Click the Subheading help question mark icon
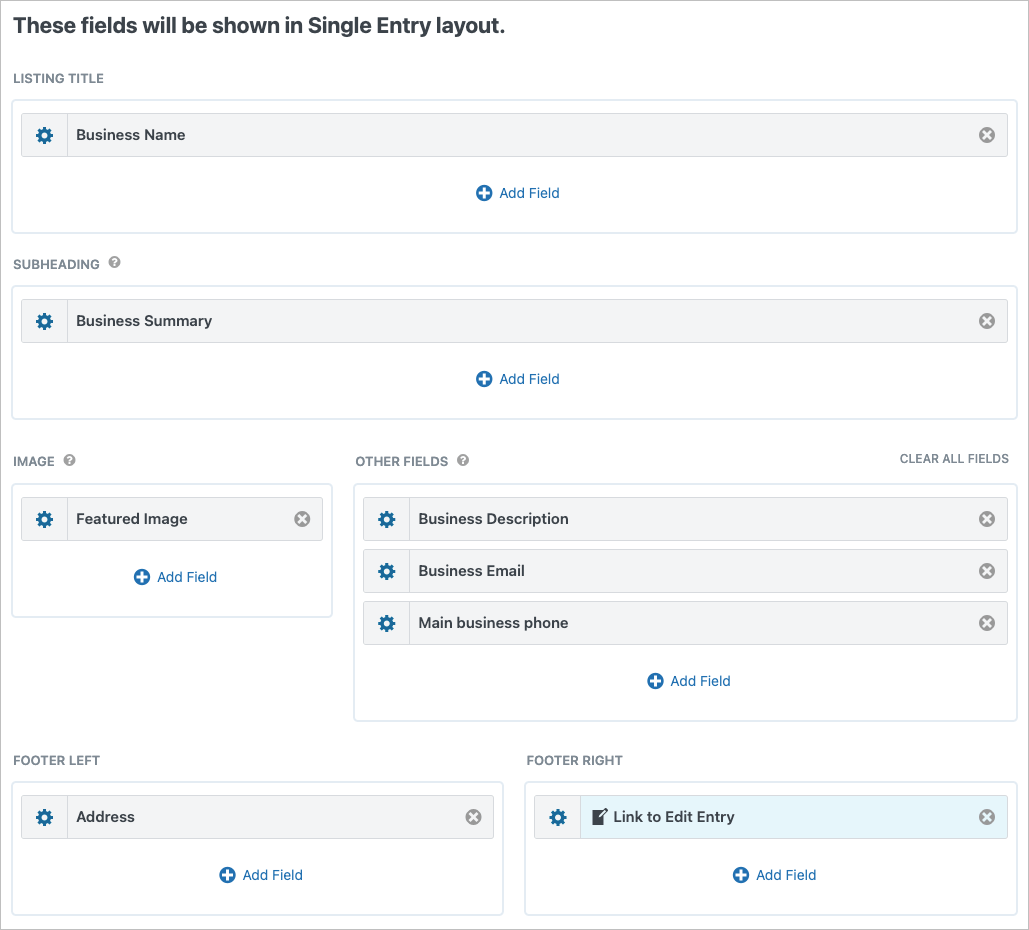Image resolution: width=1029 pixels, height=930 pixels. click(114, 263)
